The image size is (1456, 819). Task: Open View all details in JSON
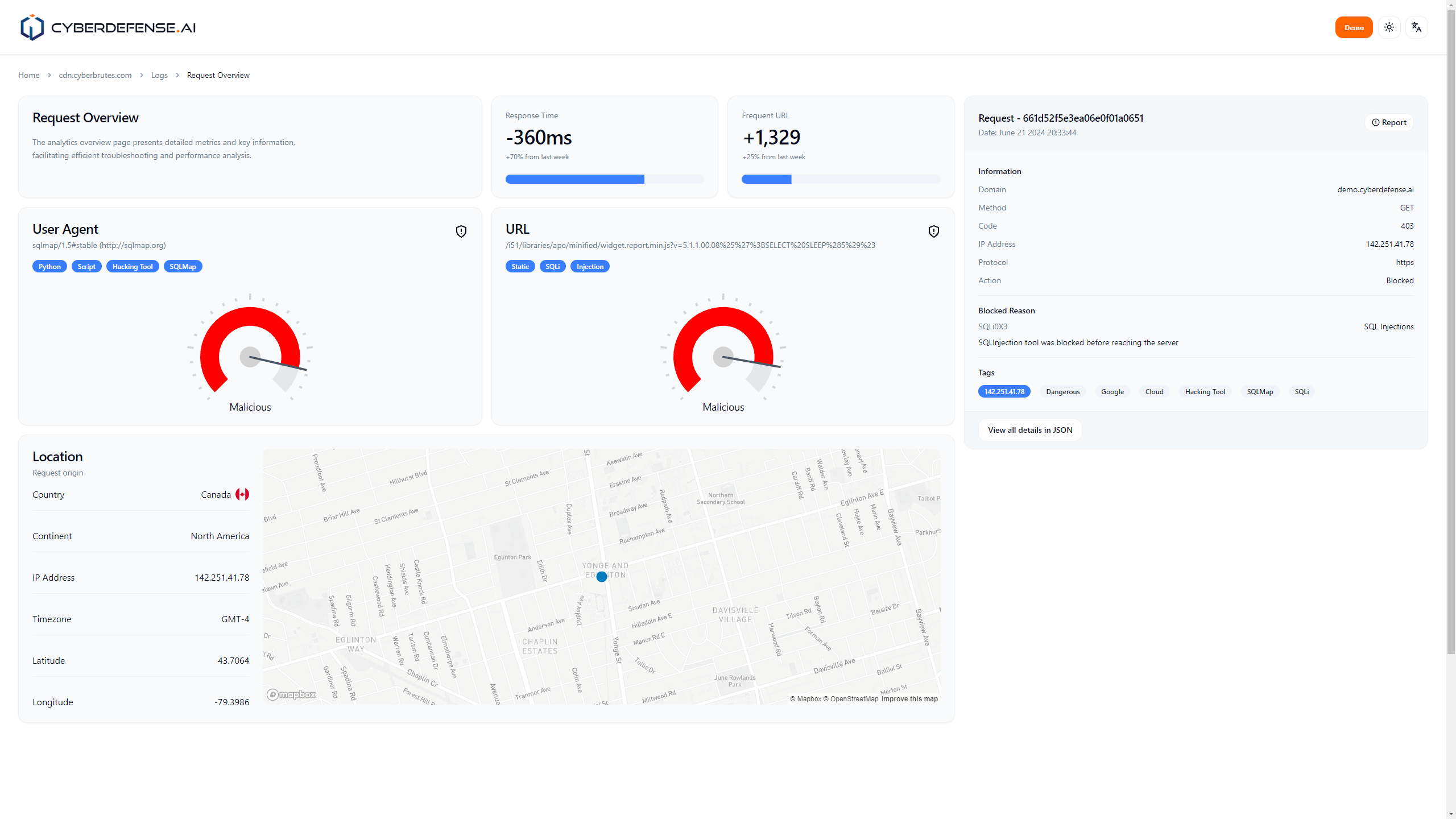[1029, 430]
